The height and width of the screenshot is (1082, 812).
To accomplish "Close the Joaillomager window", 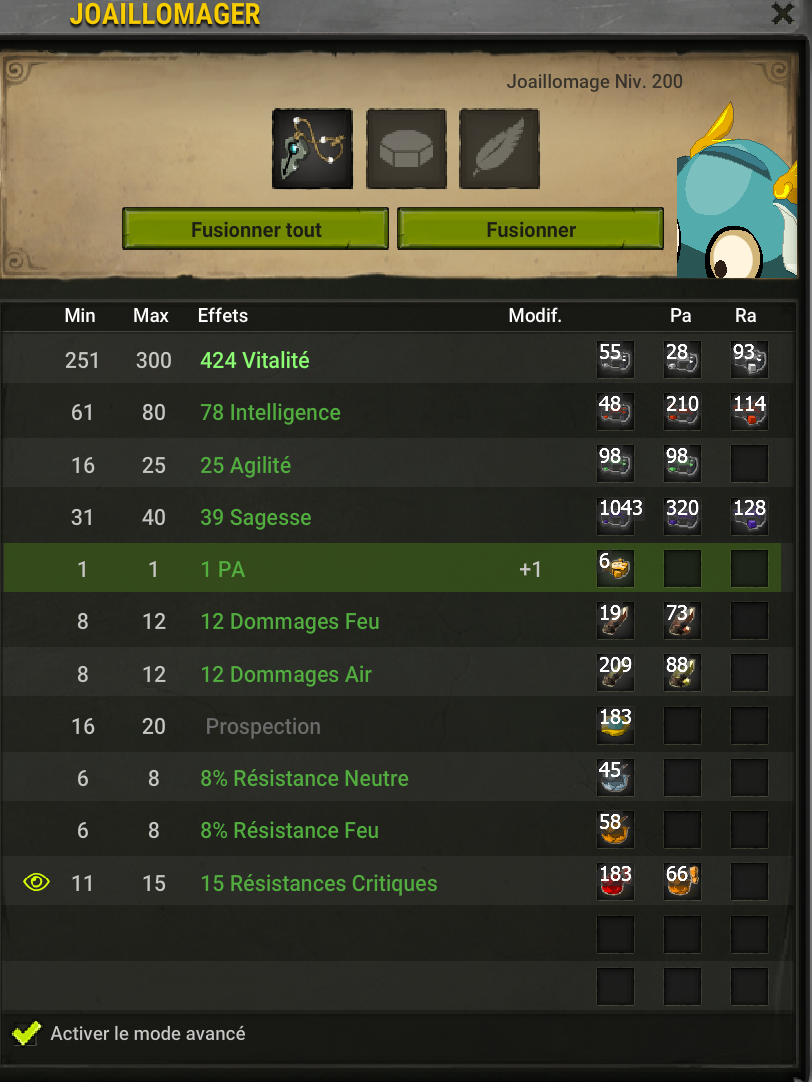I will click(x=783, y=13).
